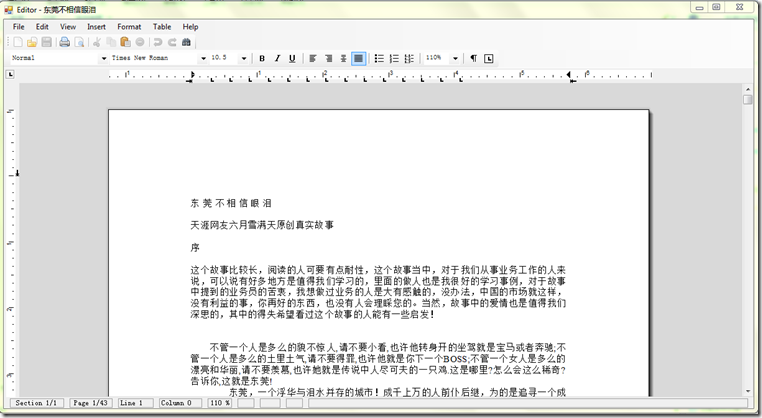Maximize the Editor window
Screen dimensions: 762x418
coord(716,7)
